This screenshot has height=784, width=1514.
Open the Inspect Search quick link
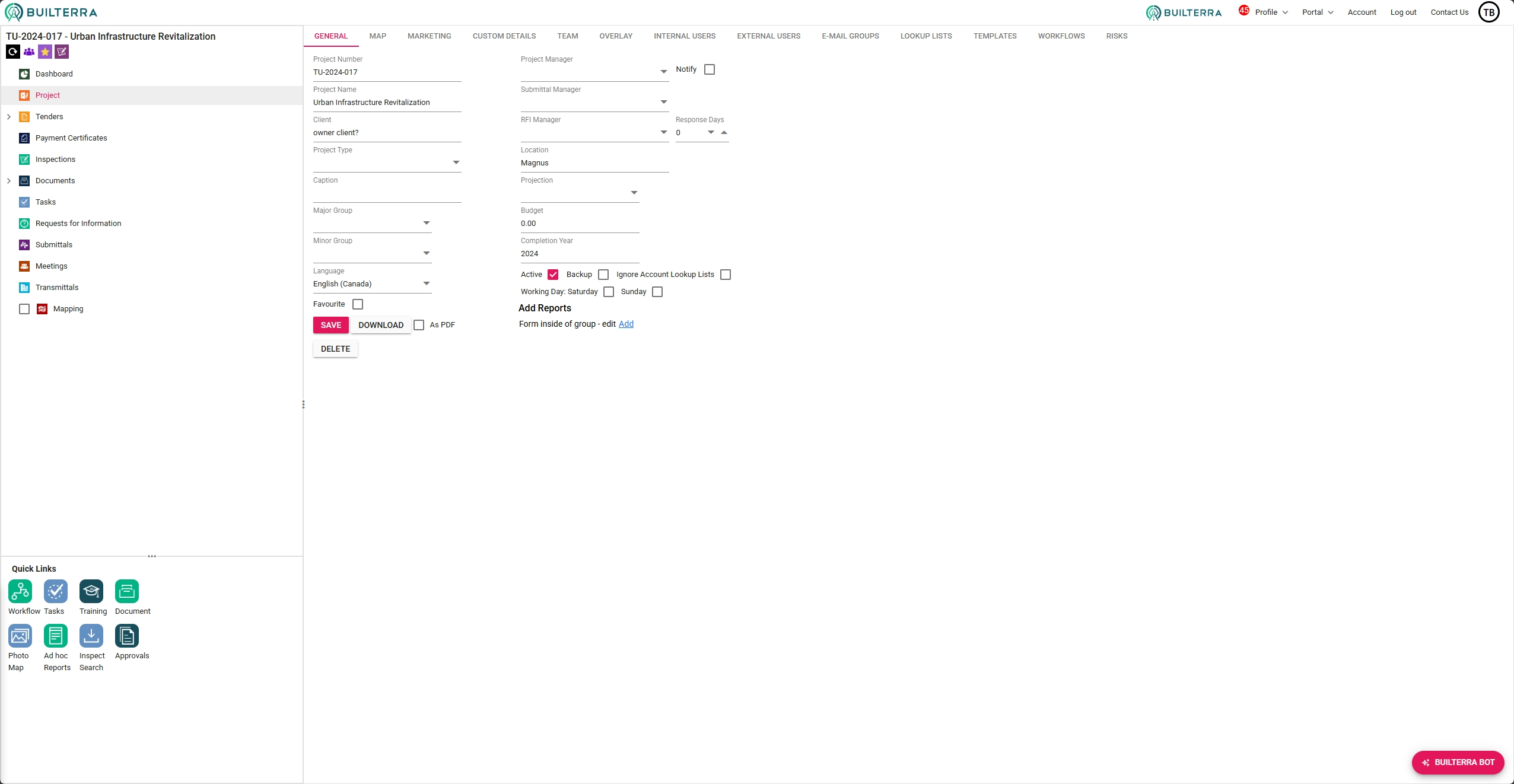91,636
